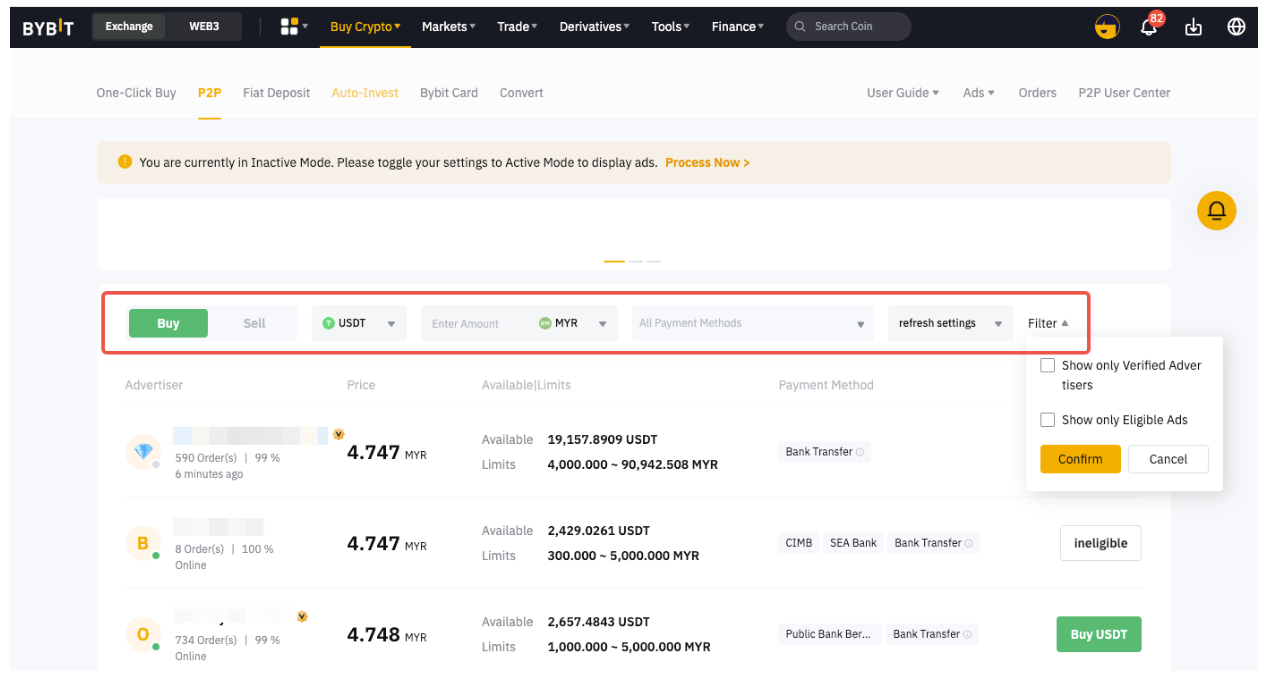The image size is (1264, 682).
Task: Open the Auto-Invest tab
Action: (365, 93)
